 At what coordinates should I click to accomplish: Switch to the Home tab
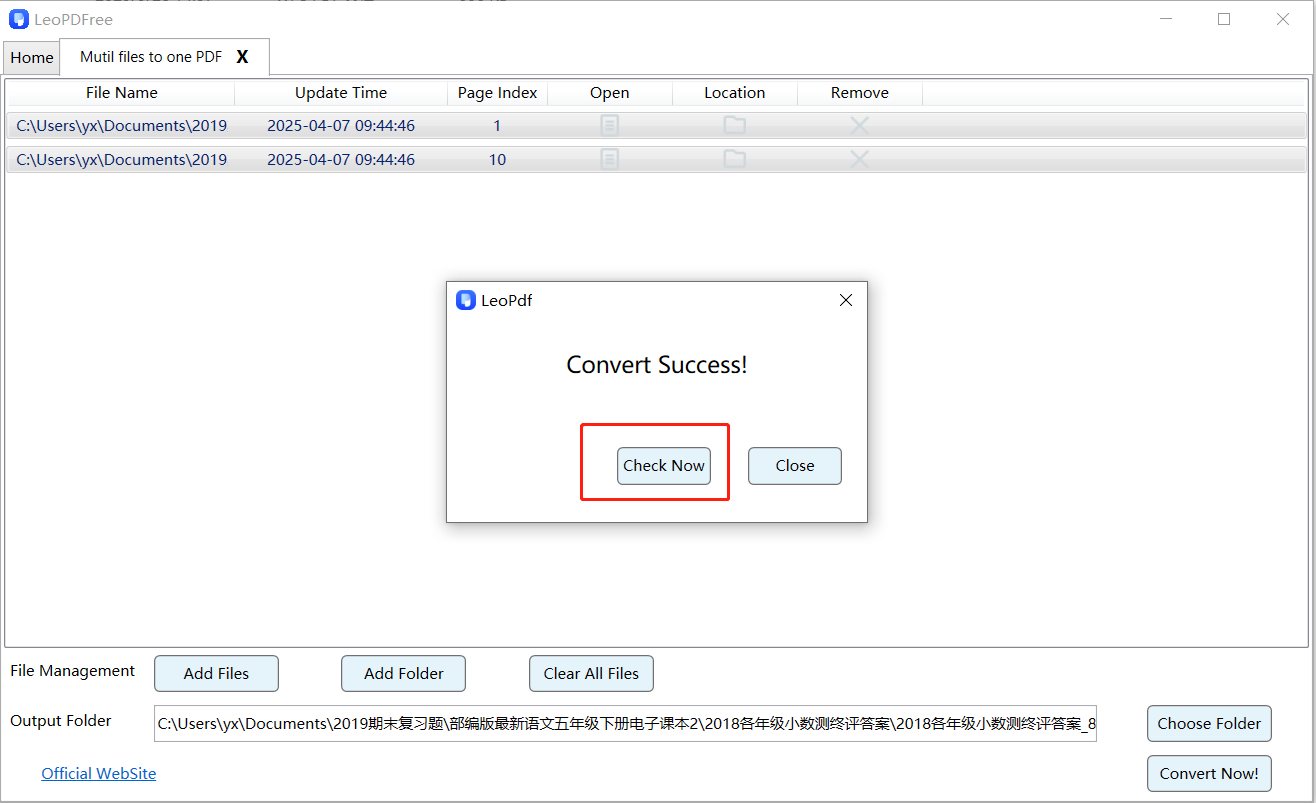click(32, 58)
